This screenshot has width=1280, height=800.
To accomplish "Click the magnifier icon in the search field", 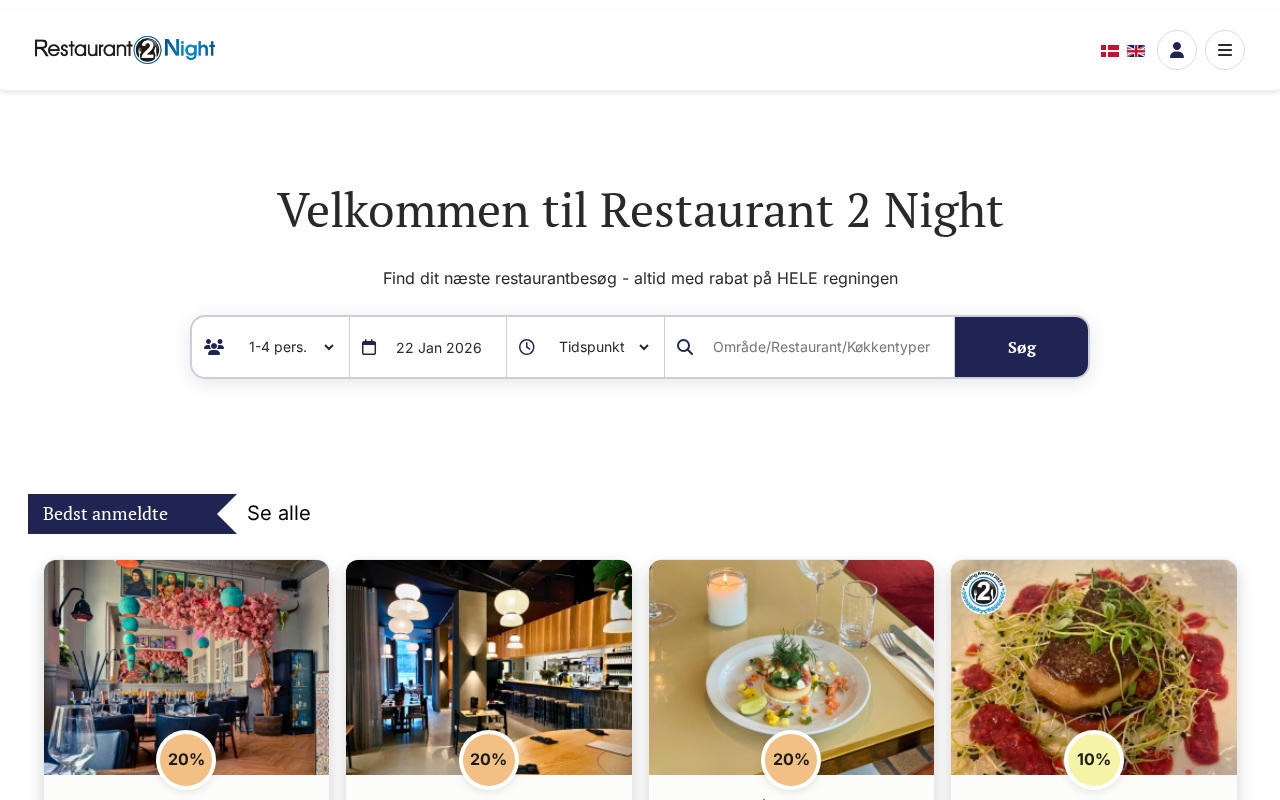I will tap(685, 347).
